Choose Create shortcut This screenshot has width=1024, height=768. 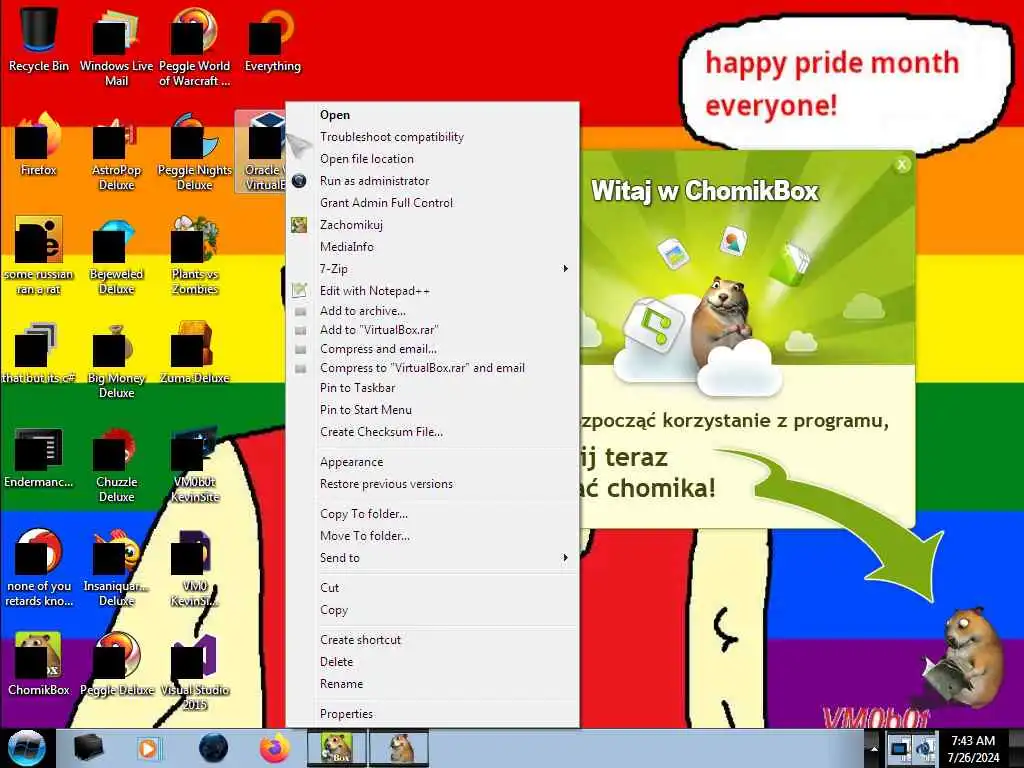click(x=432, y=640)
